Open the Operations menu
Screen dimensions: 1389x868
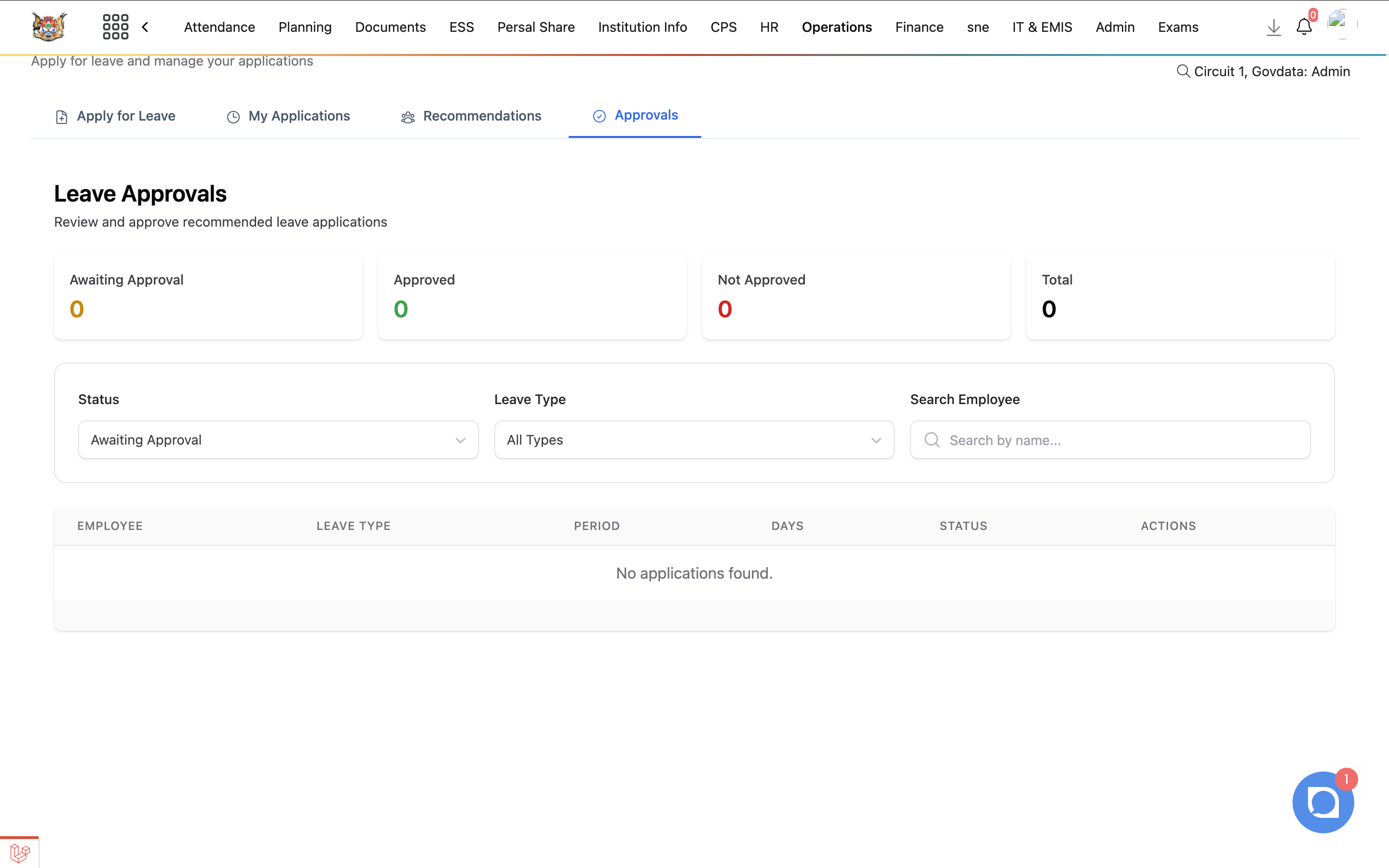[836, 27]
